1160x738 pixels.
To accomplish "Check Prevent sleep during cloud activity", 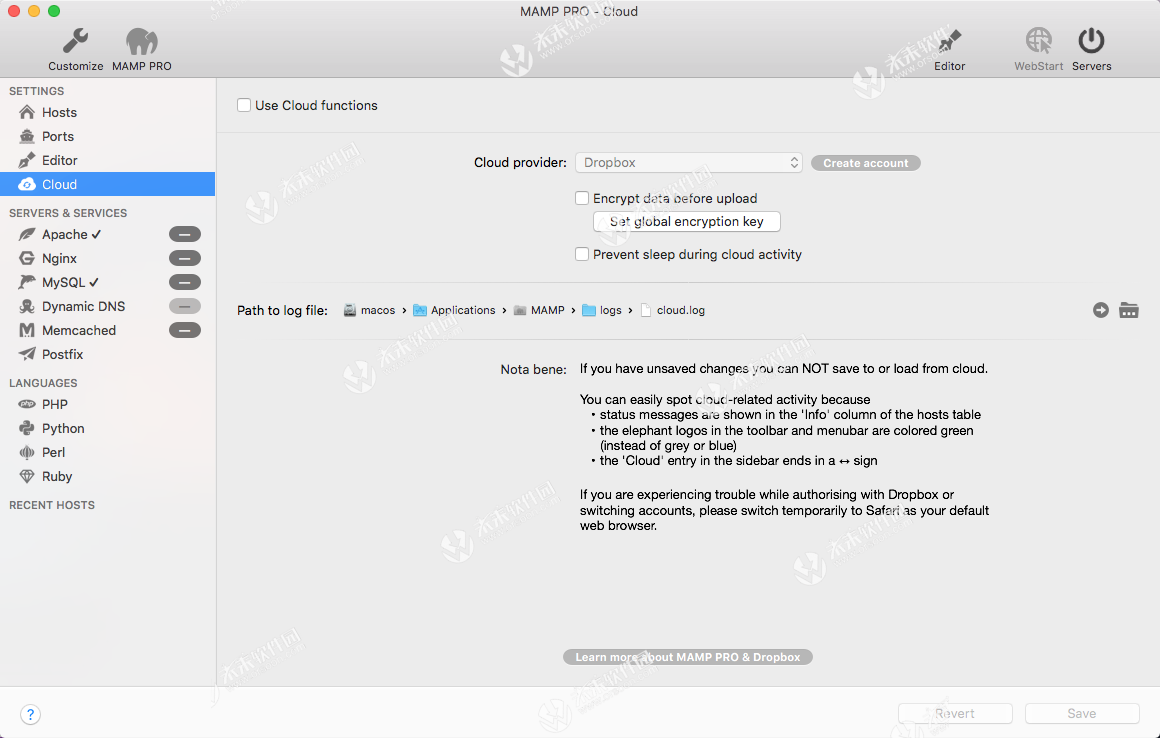I will coord(582,254).
